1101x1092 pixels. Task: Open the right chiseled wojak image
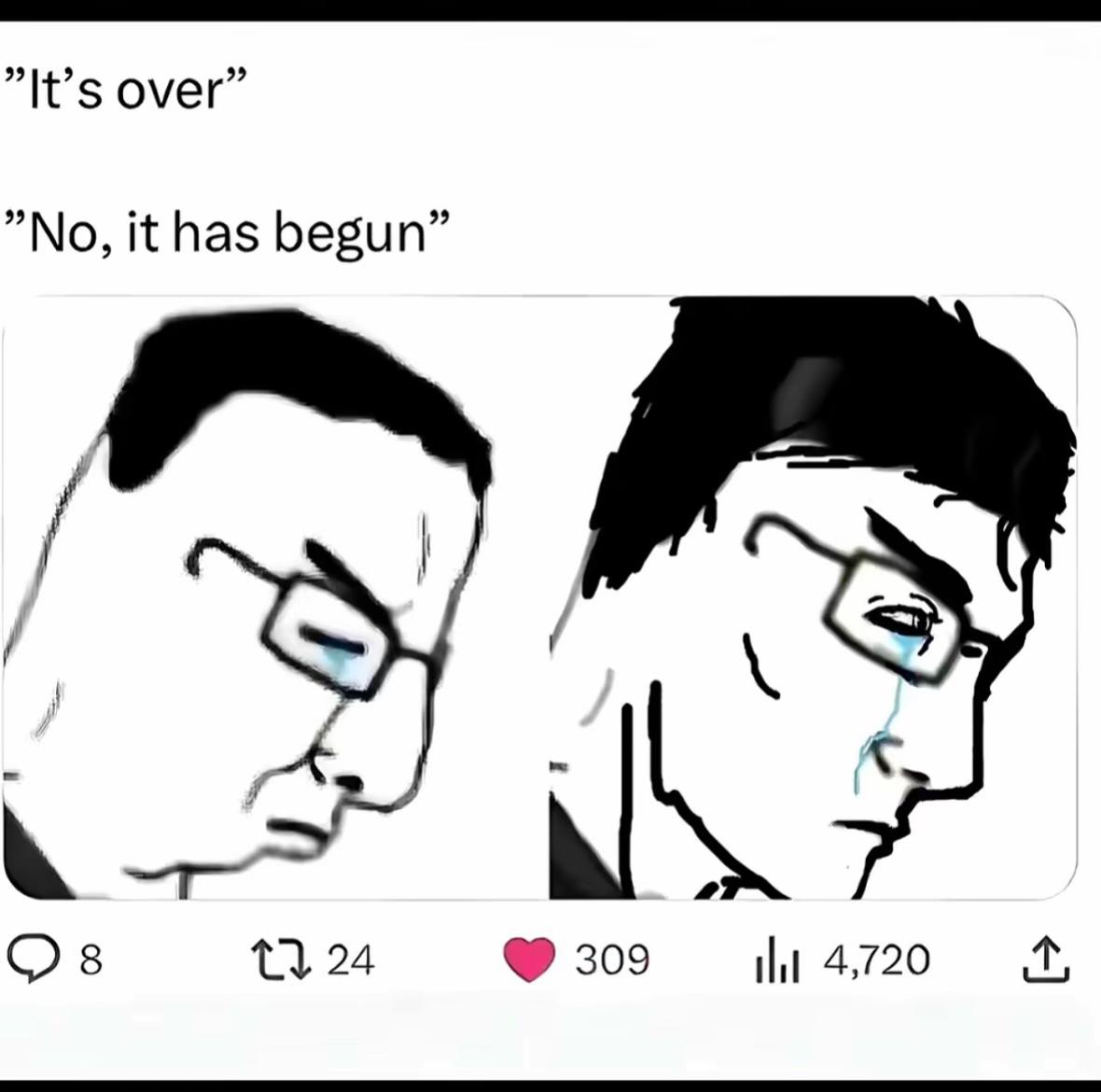point(813,598)
